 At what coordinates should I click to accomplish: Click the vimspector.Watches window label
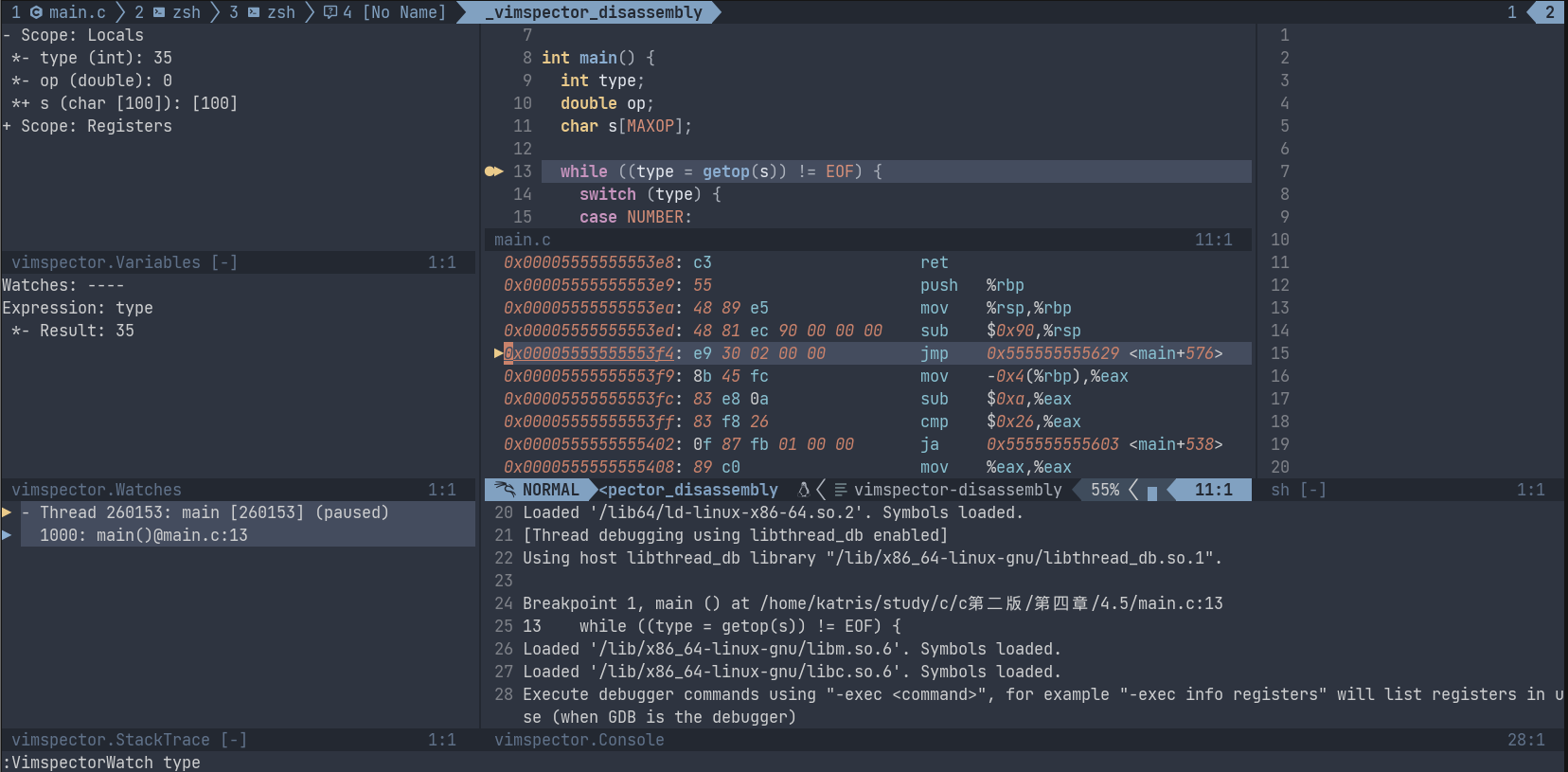(x=96, y=490)
